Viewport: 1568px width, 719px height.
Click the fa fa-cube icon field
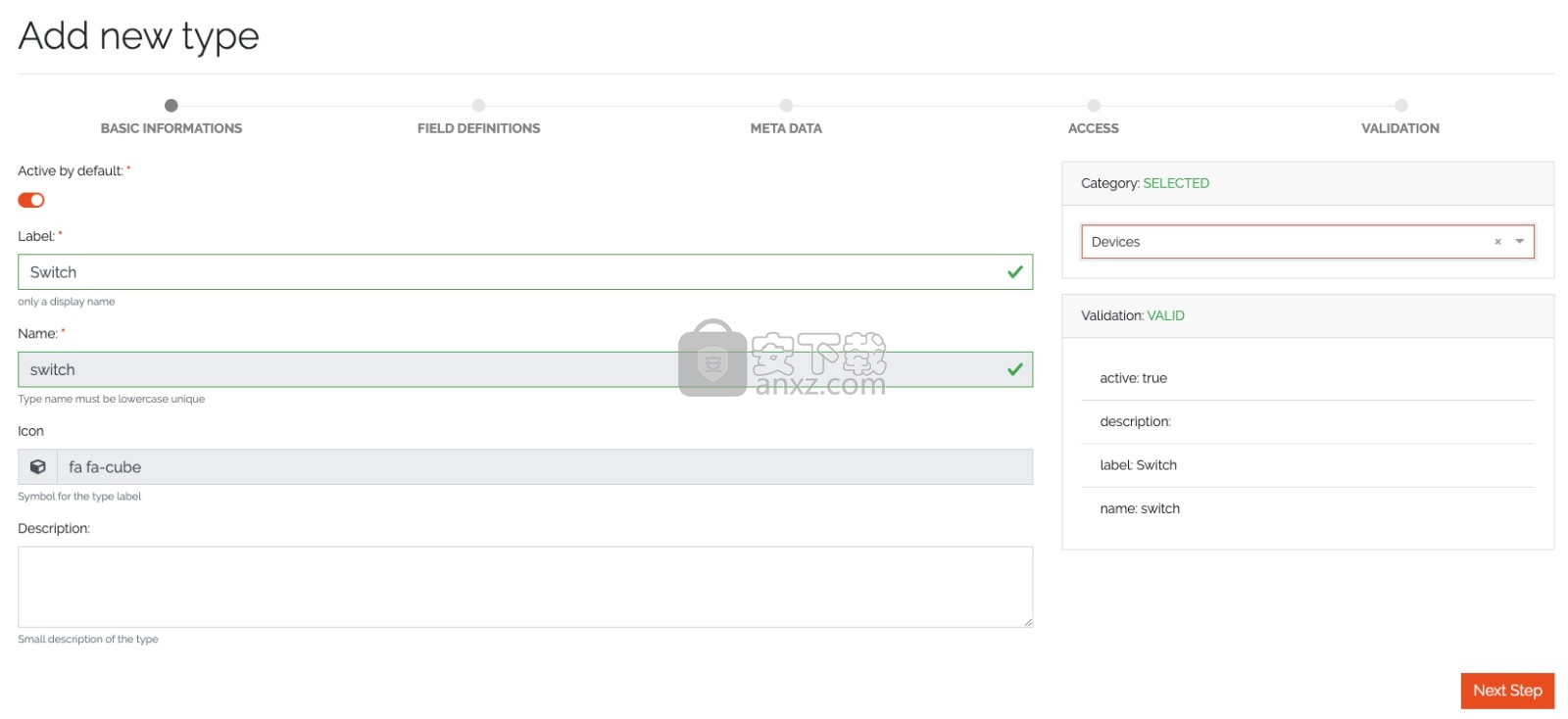coord(545,467)
